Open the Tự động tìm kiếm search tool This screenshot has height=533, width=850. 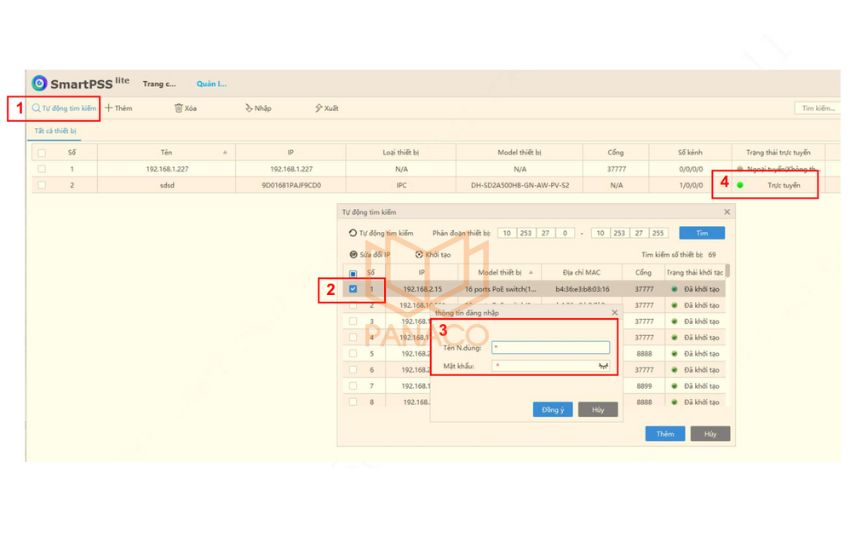(x=64, y=108)
